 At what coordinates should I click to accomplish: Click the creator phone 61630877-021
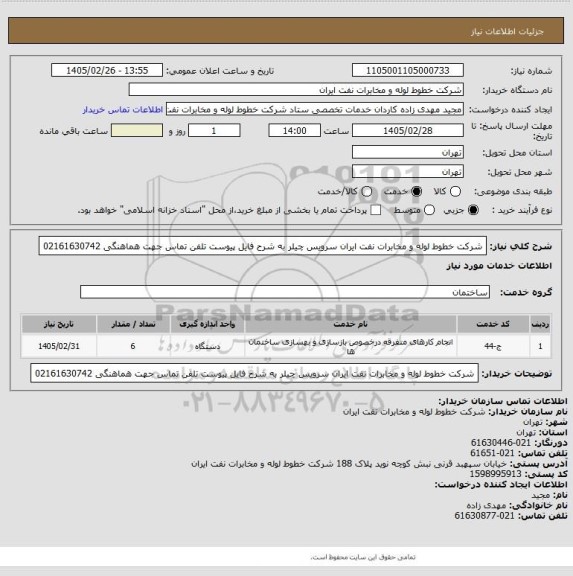[484, 515]
